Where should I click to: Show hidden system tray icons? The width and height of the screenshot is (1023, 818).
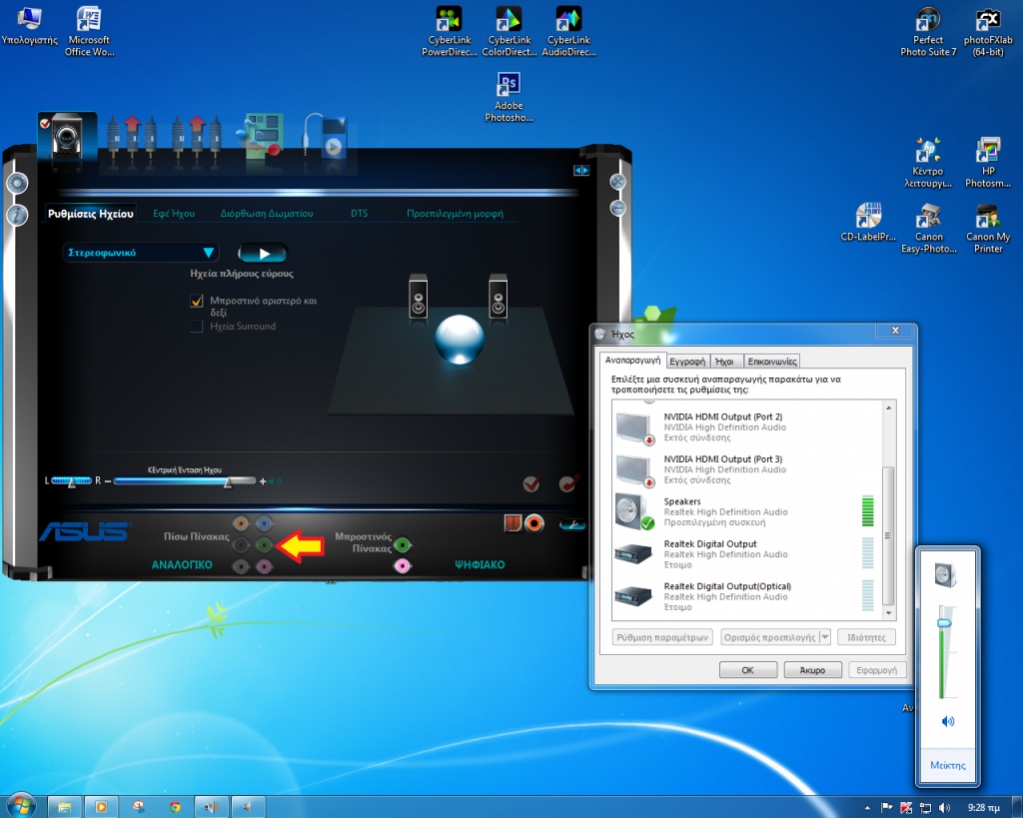[x=867, y=808]
